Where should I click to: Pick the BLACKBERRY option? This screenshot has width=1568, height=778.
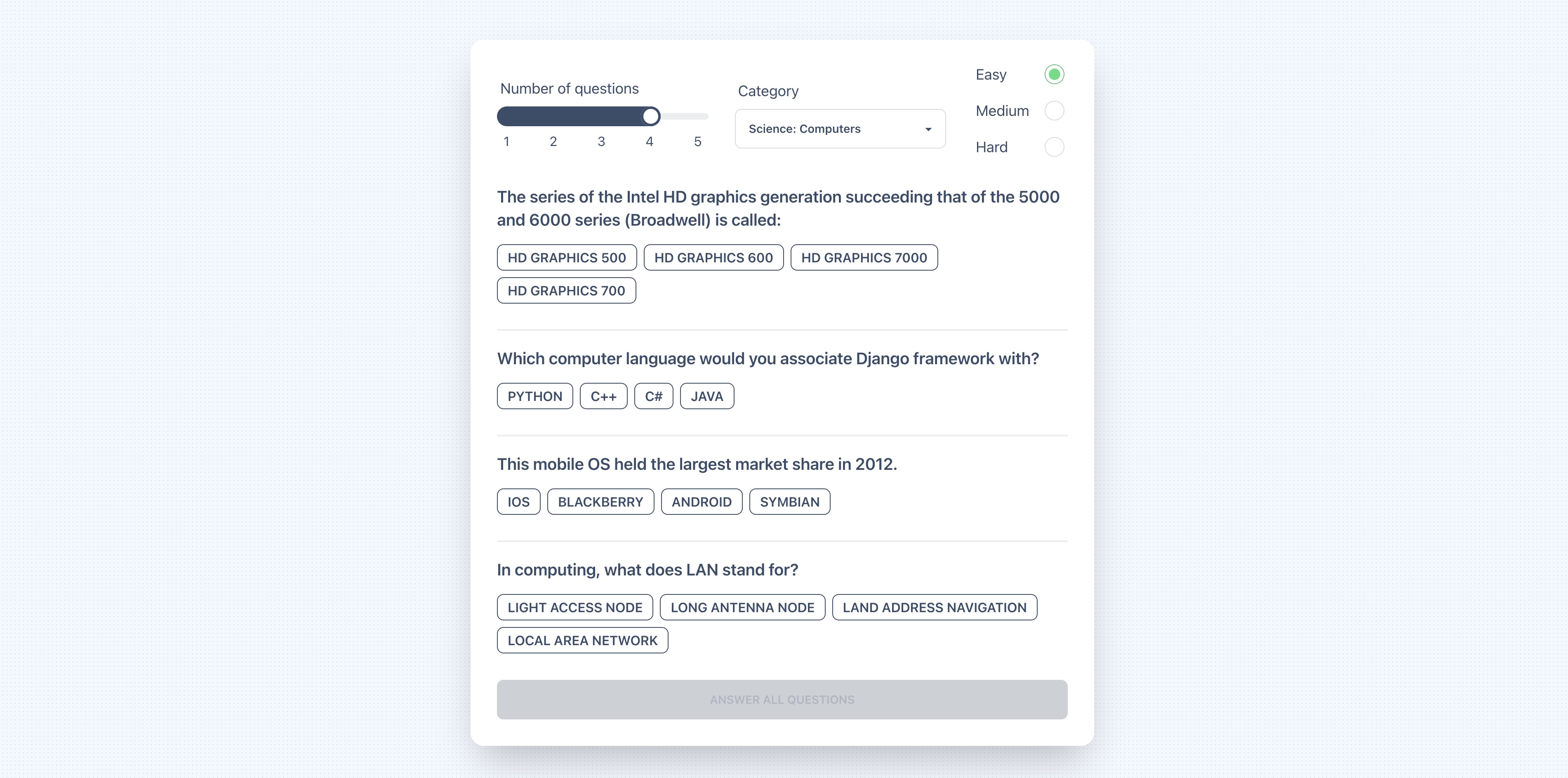[x=600, y=502]
